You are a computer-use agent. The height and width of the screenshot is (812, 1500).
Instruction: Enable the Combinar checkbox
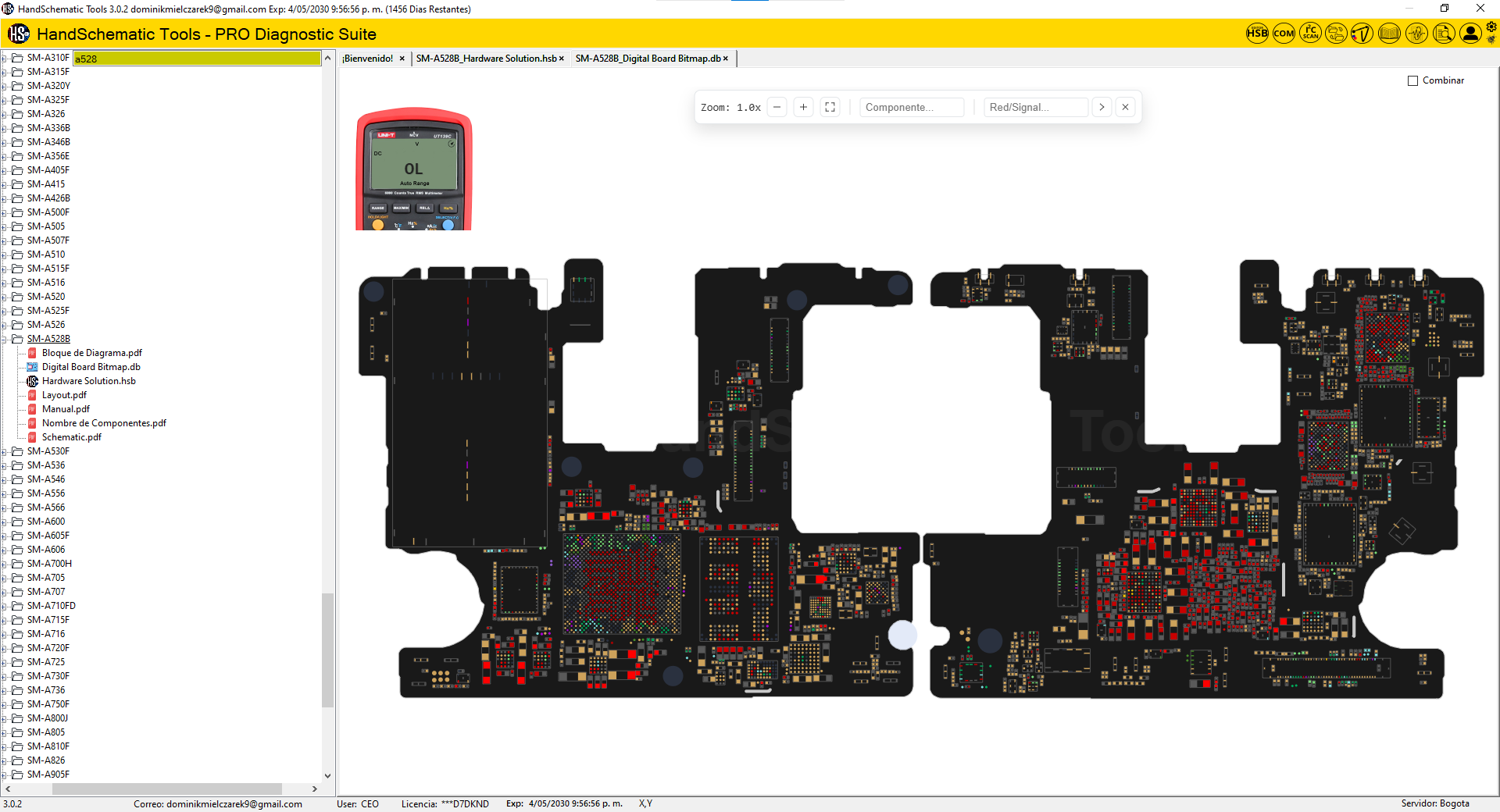[1413, 80]
